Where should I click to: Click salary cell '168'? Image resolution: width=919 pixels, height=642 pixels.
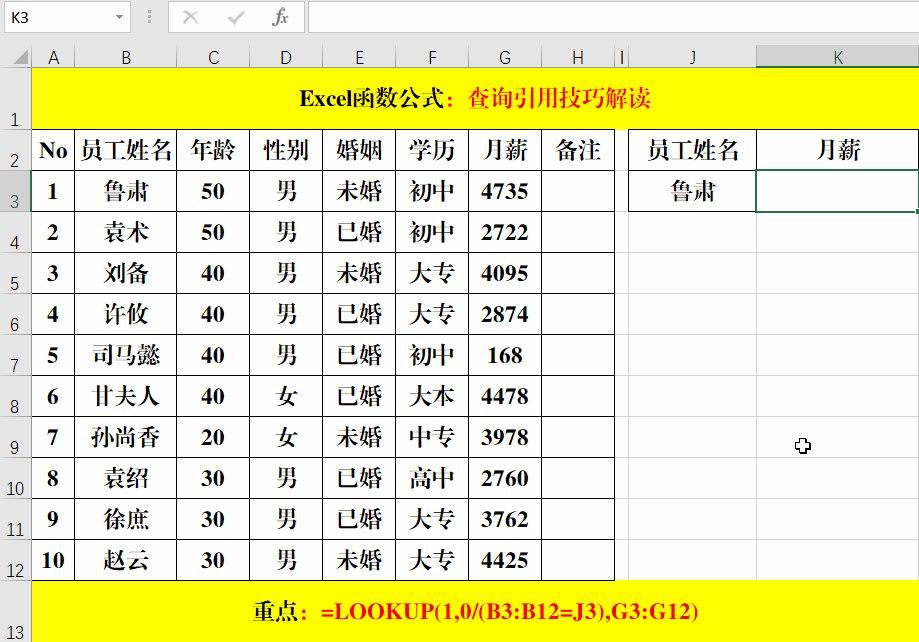coord(505,355)
